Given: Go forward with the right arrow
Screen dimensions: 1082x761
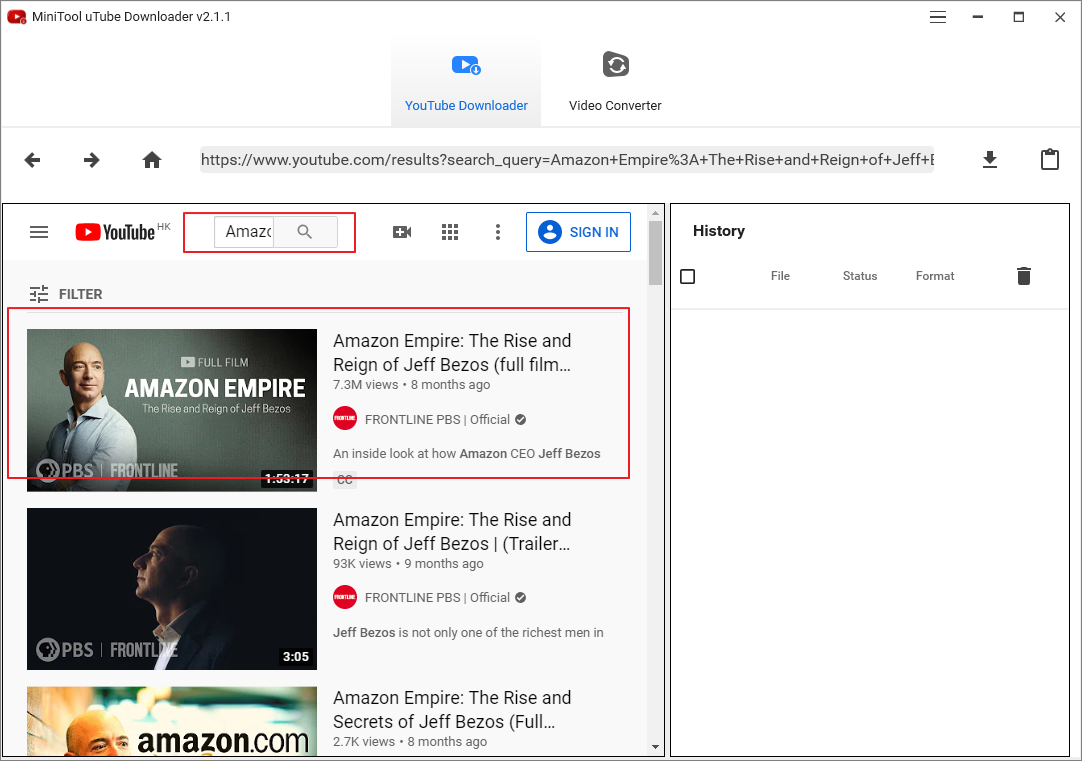Looking at the screenshot, I should [x=91, y=160].
